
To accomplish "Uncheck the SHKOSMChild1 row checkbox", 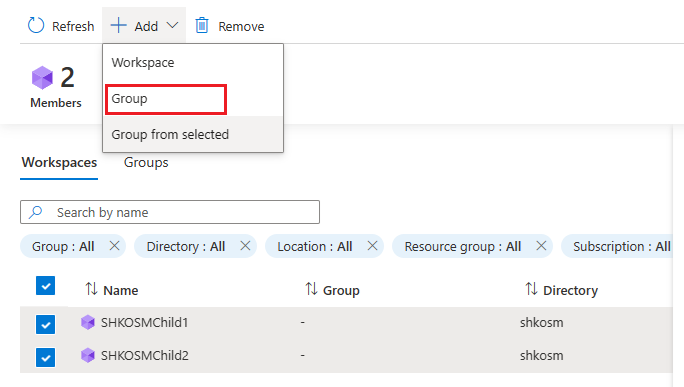I will [x=45, y=324].
